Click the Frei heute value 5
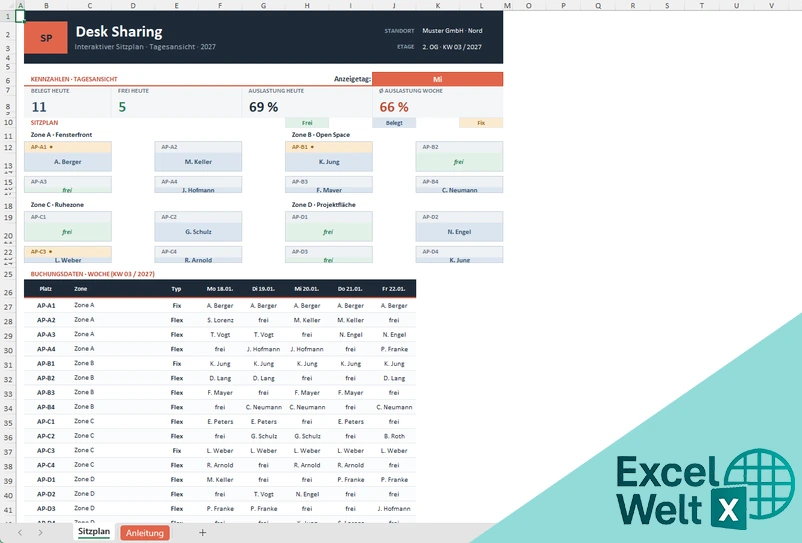 pyautogui.click(x=122, y=107)
